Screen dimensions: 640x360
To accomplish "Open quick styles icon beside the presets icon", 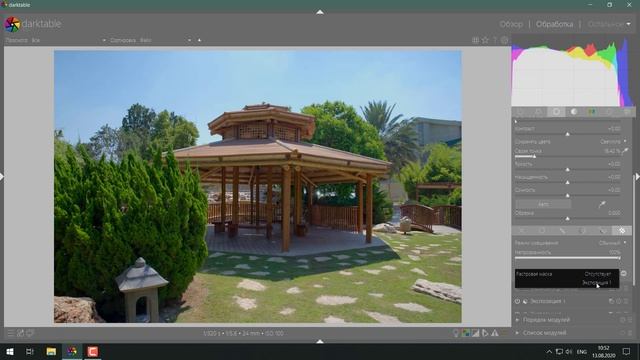I will pos(20,333).
